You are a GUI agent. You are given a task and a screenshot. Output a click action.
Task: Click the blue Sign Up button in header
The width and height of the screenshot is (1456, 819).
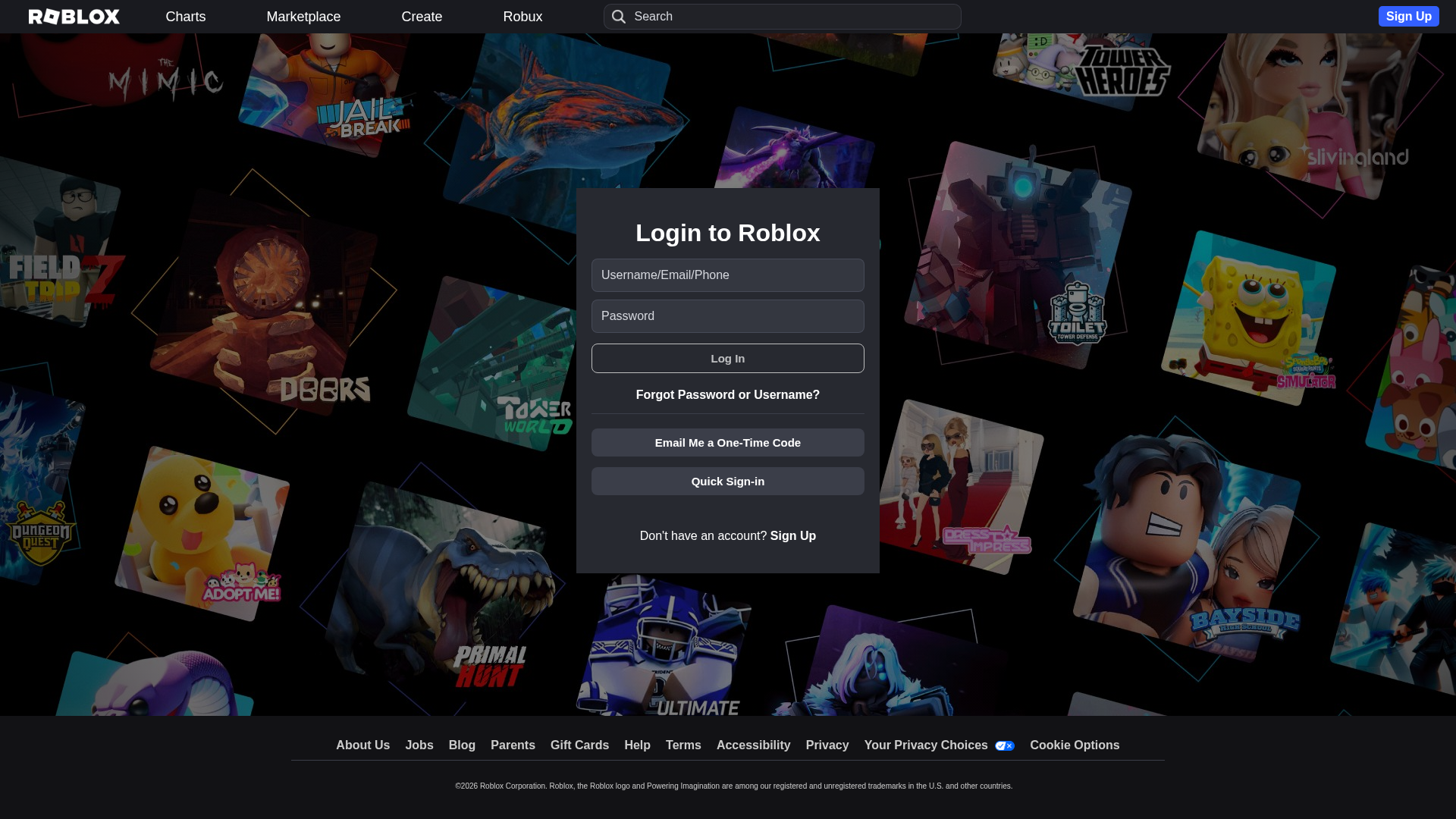1409,17
